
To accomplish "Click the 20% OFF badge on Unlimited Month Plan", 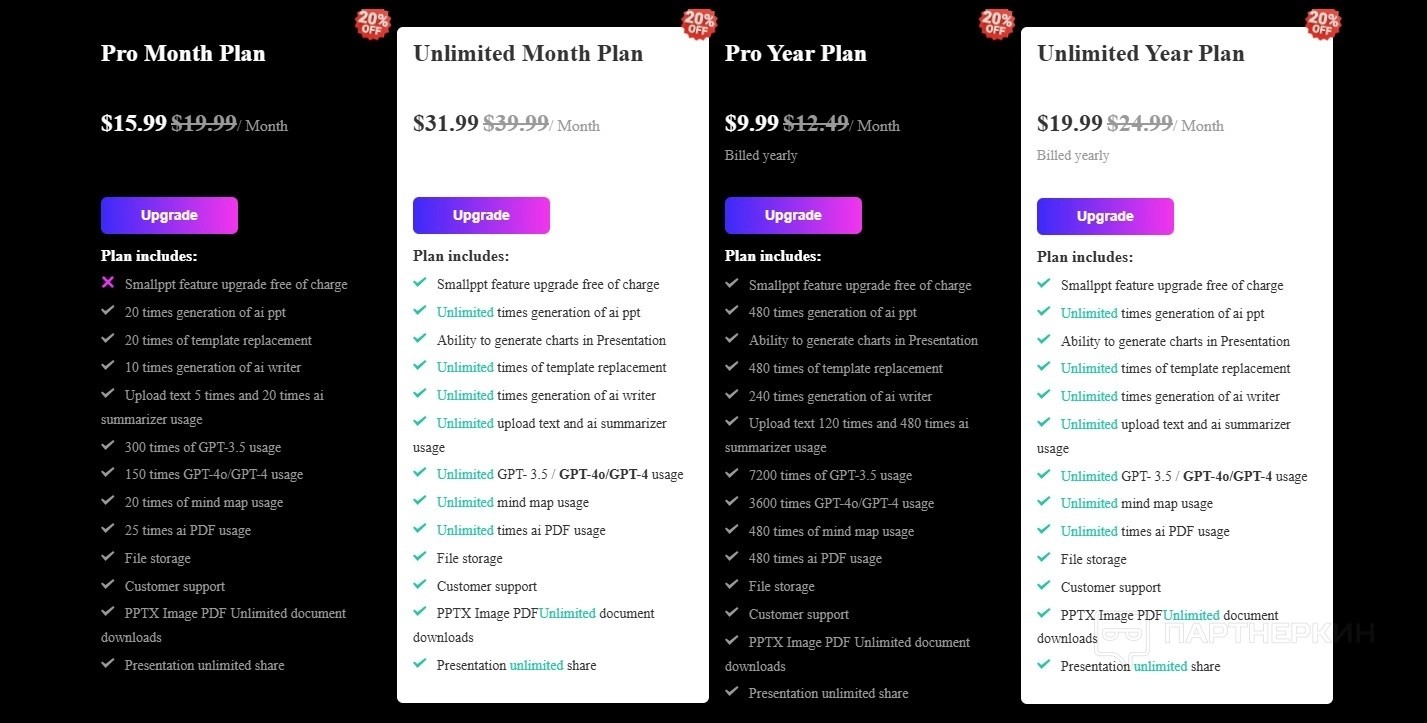I will tap(699, 24).
